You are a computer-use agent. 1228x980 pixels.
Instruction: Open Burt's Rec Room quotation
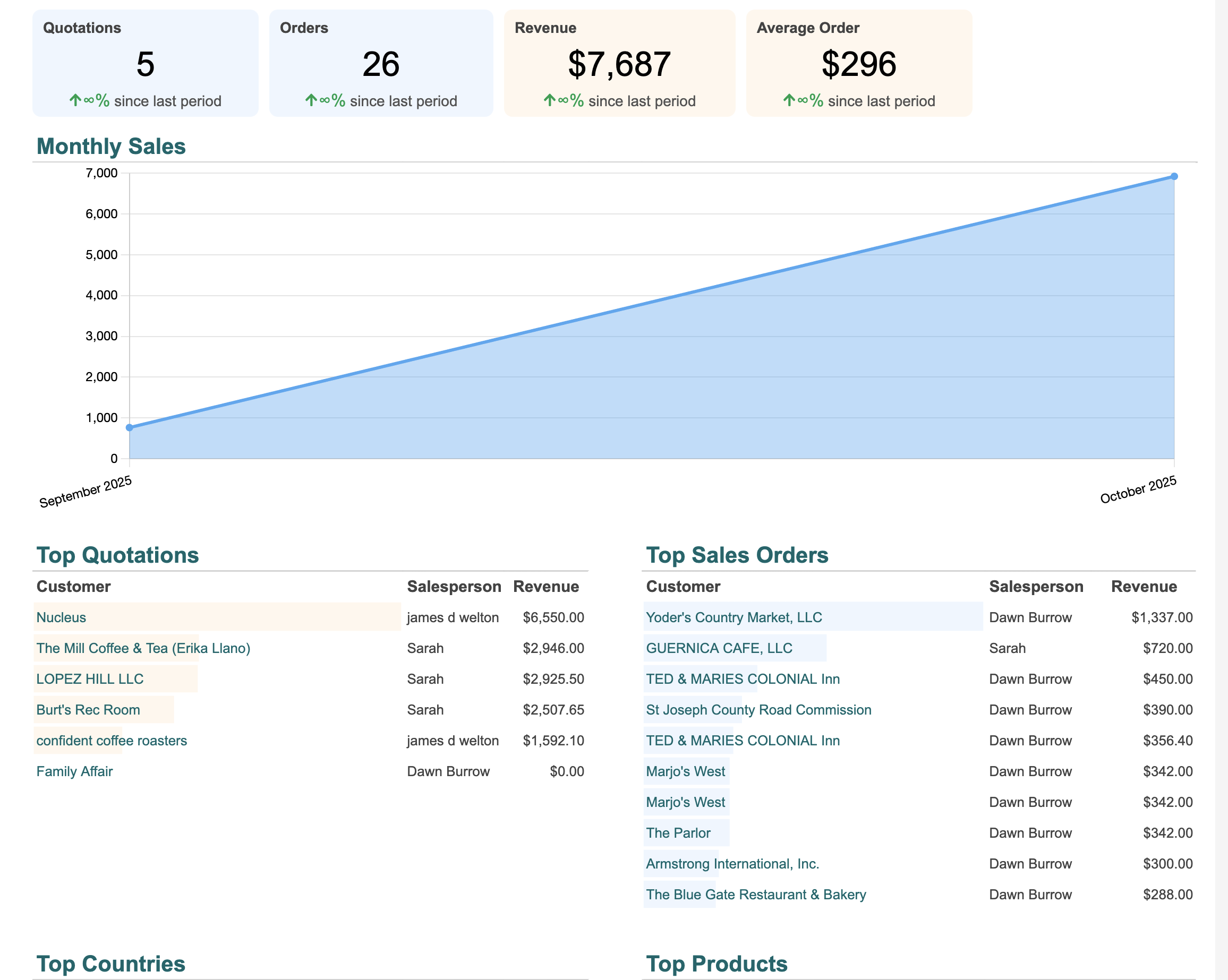pos(88,709)
